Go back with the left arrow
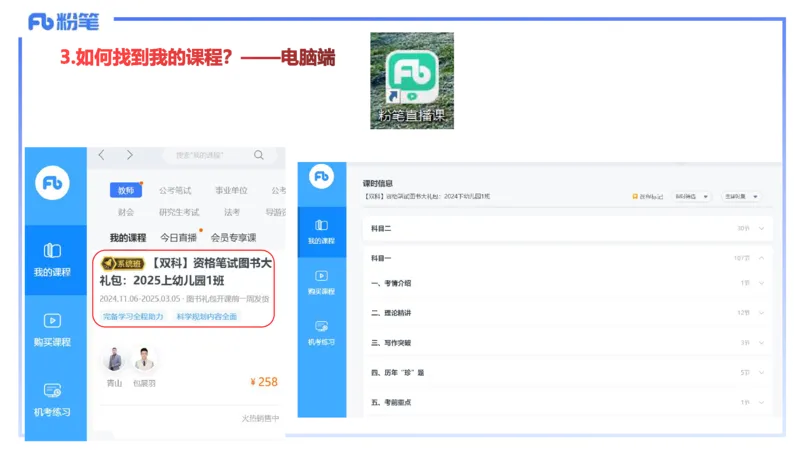 102,155
